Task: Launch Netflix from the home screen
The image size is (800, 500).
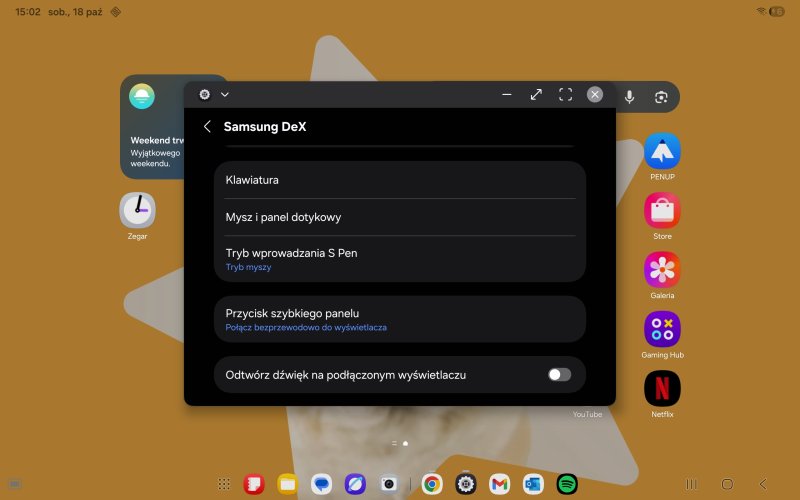Action: tap(662, 388)
